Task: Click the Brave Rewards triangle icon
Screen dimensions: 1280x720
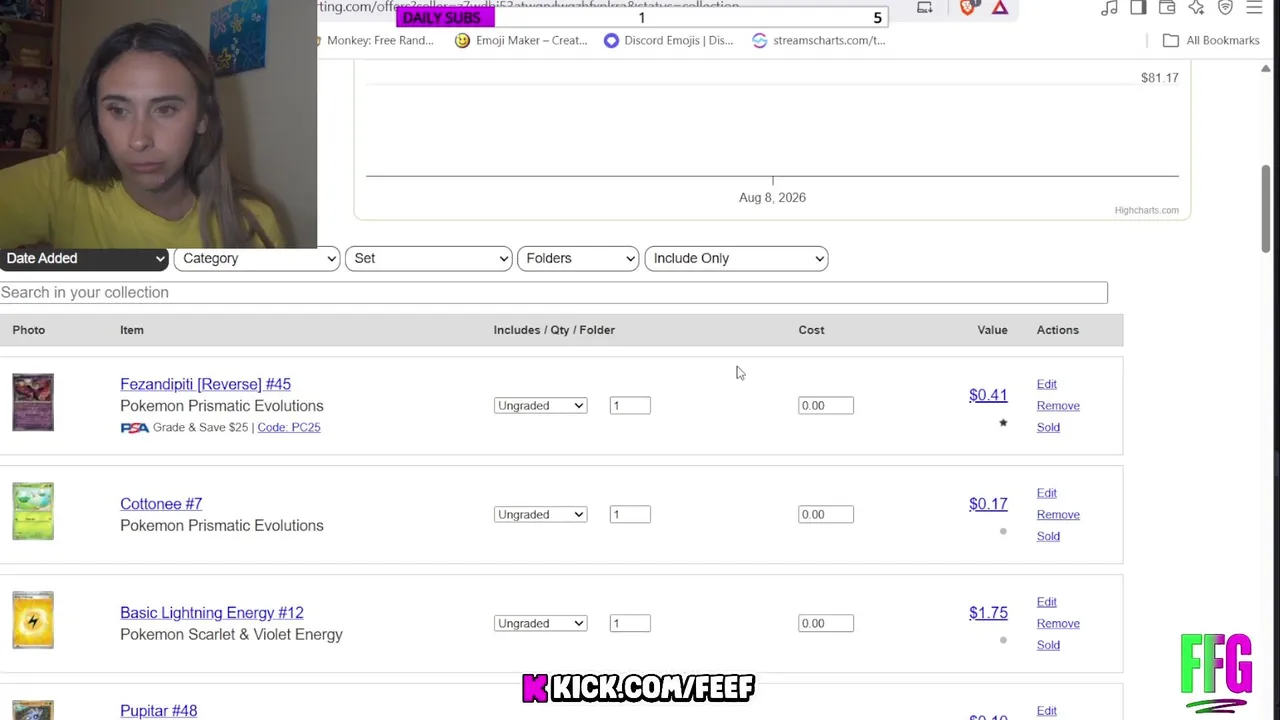Action: 999,8
